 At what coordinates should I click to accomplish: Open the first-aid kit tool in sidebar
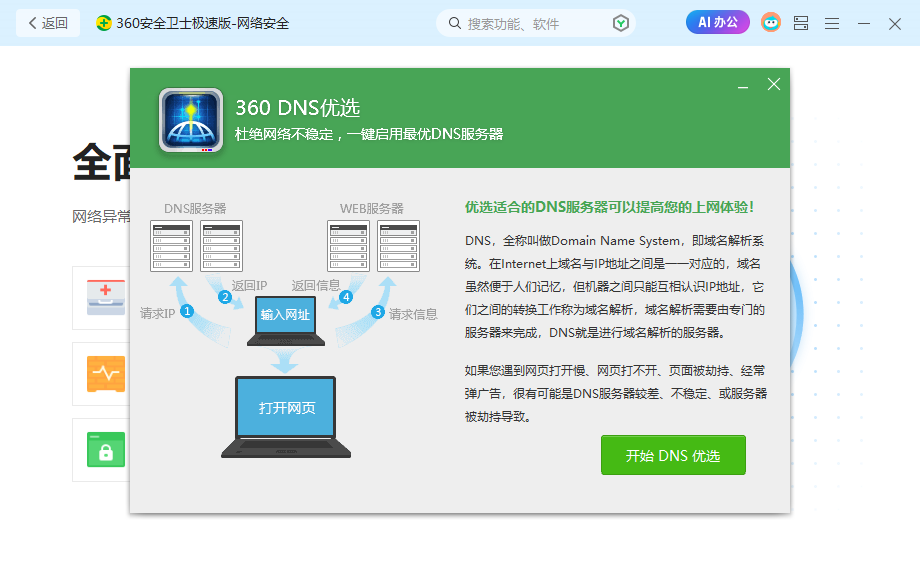(x=104, y=297)
